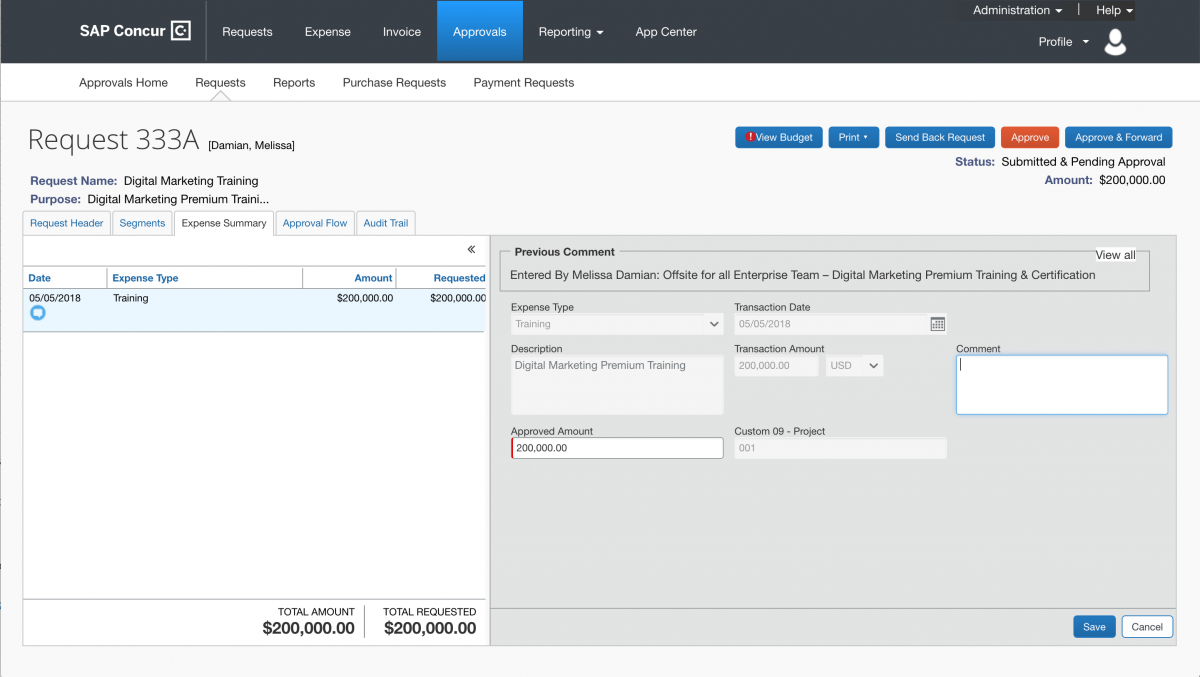Viewport: 1200px width, 677px height.
Task: Open the USD currency dropdown
Action: (x=854, y=365)
